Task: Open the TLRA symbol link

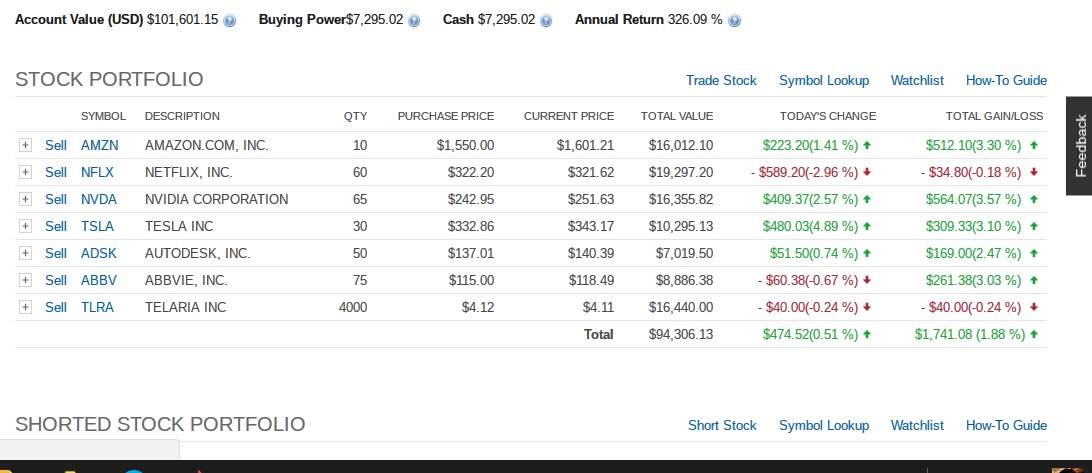Action: click(97, 307)
